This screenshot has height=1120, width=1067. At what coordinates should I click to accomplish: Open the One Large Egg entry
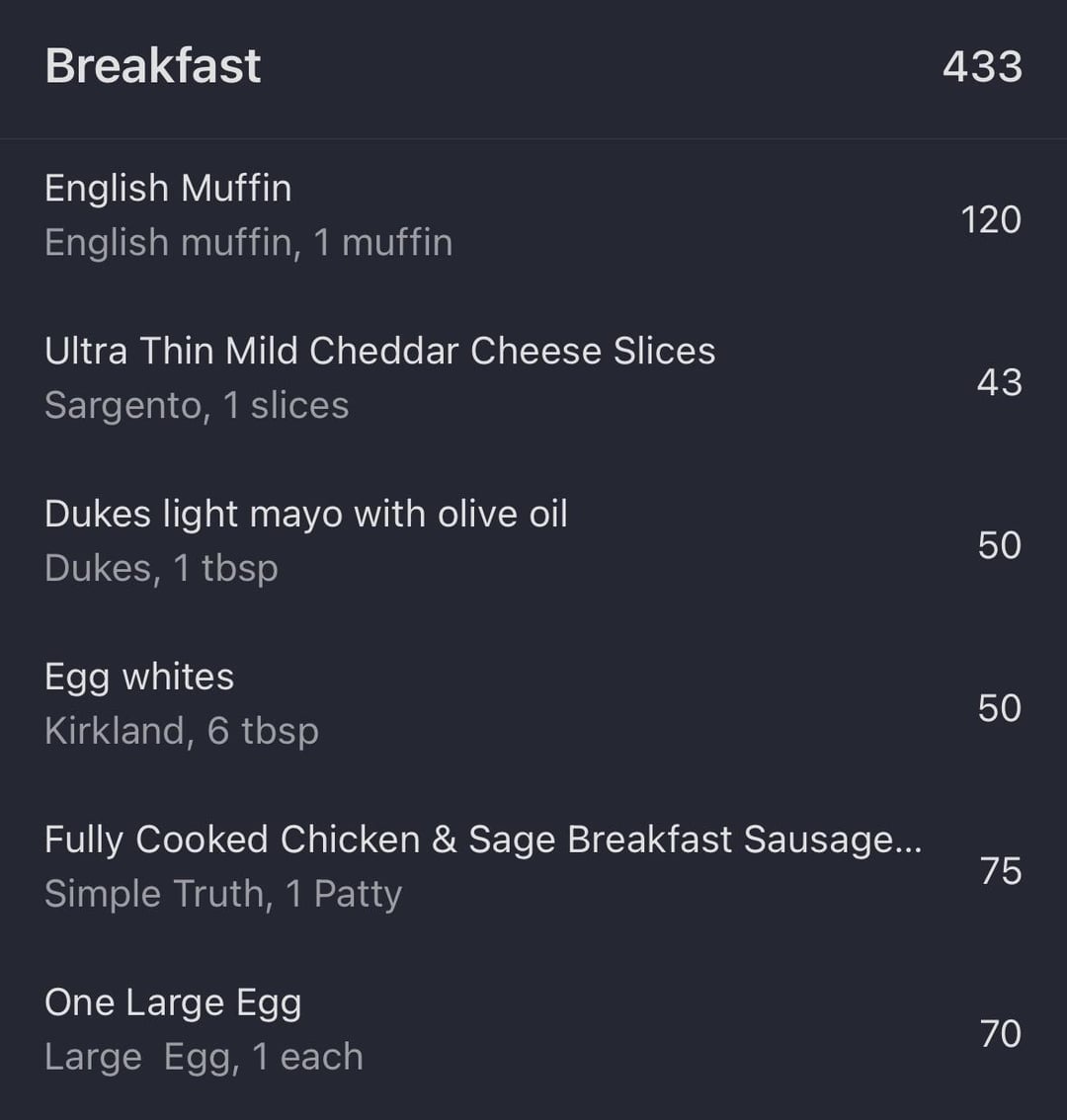[173, 1002]
